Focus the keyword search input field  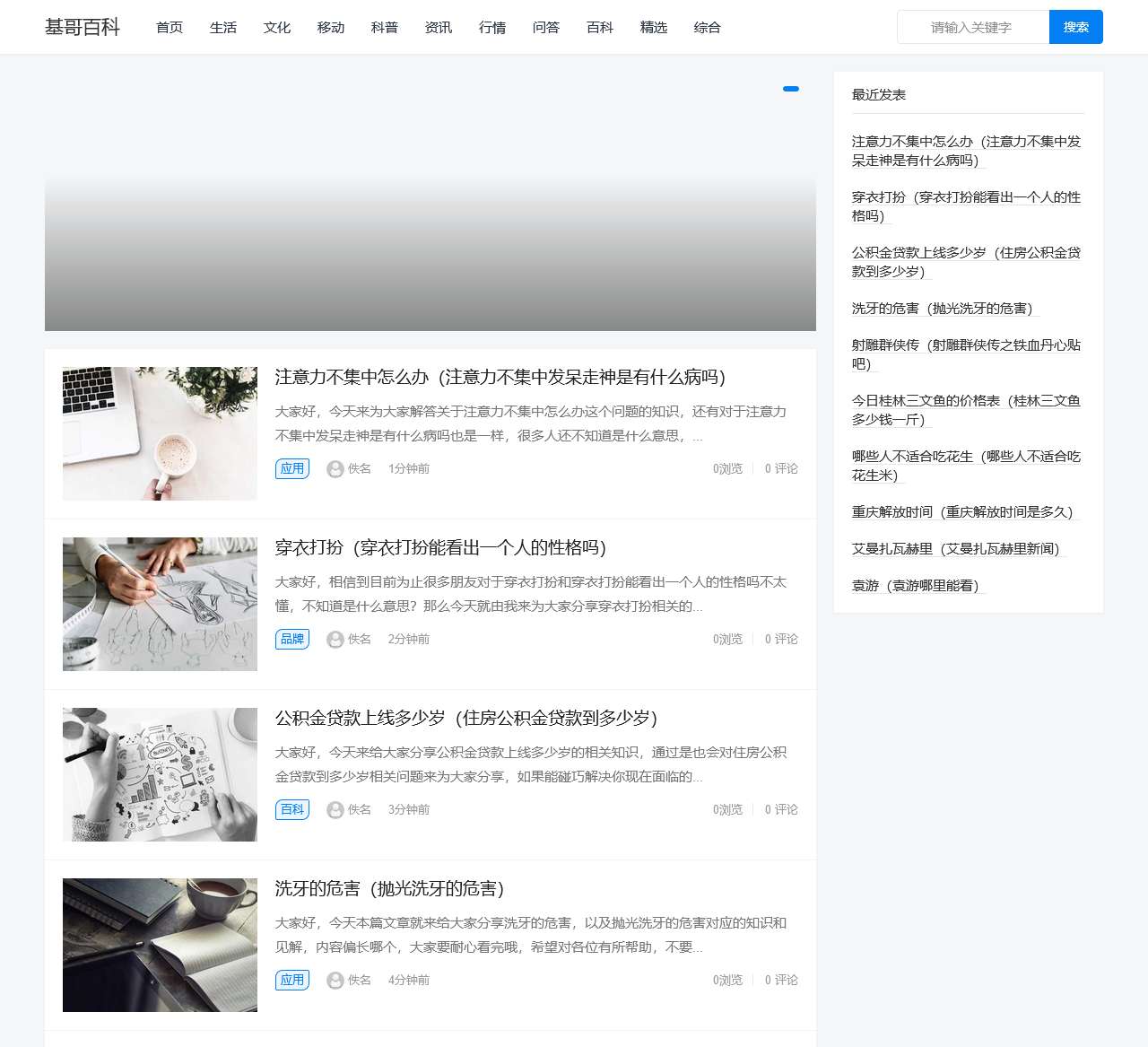pos(972,28)
